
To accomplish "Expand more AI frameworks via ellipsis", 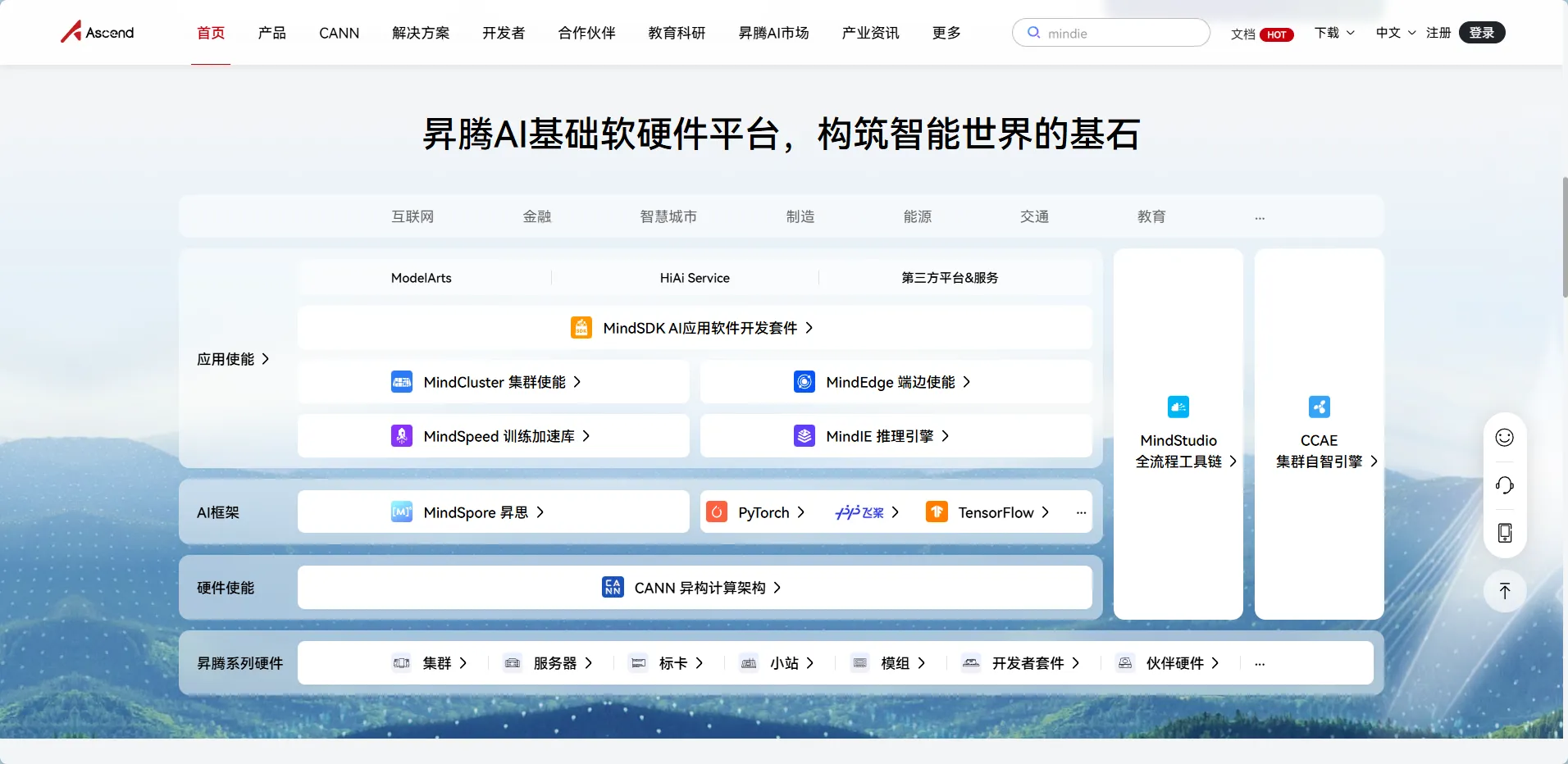I will click(1079, 512).
